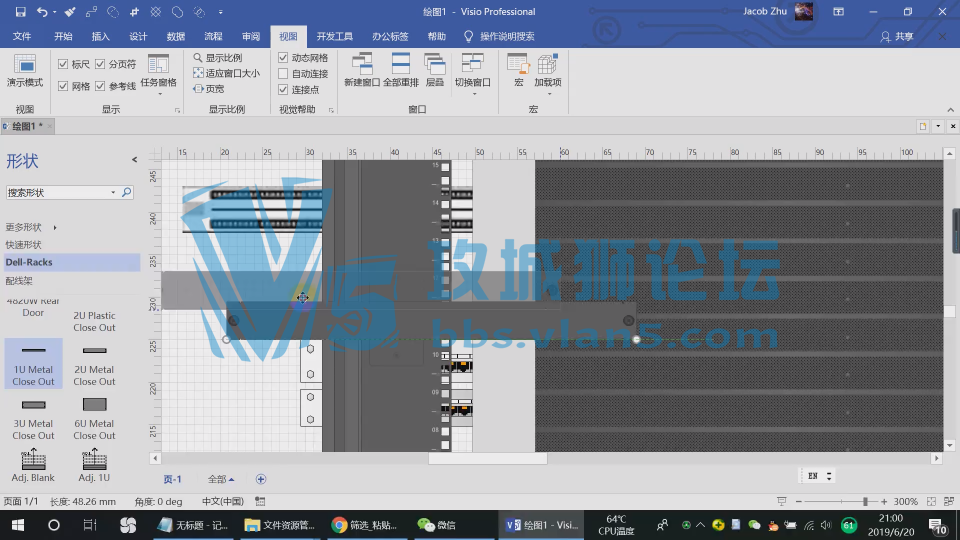Start 演示模式 presentation mode

click(24, 71)
